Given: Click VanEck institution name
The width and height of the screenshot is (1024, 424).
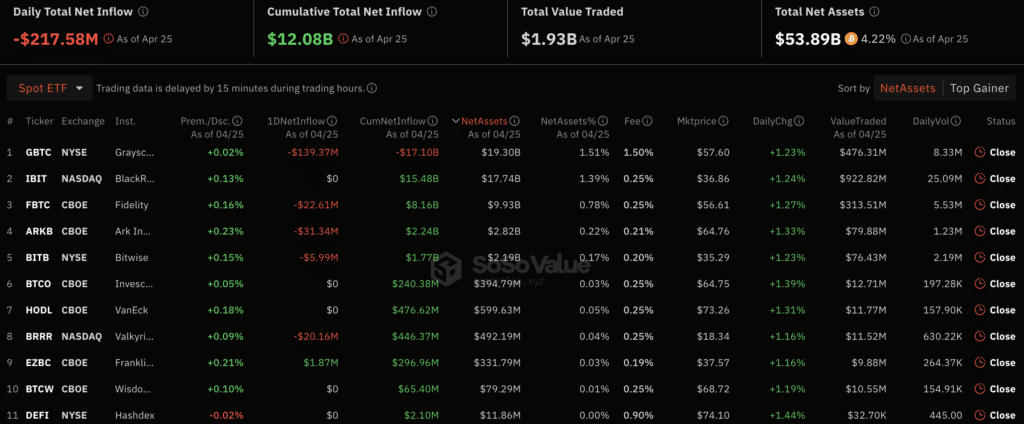Looking at the screenshot, I should point(131,310).
